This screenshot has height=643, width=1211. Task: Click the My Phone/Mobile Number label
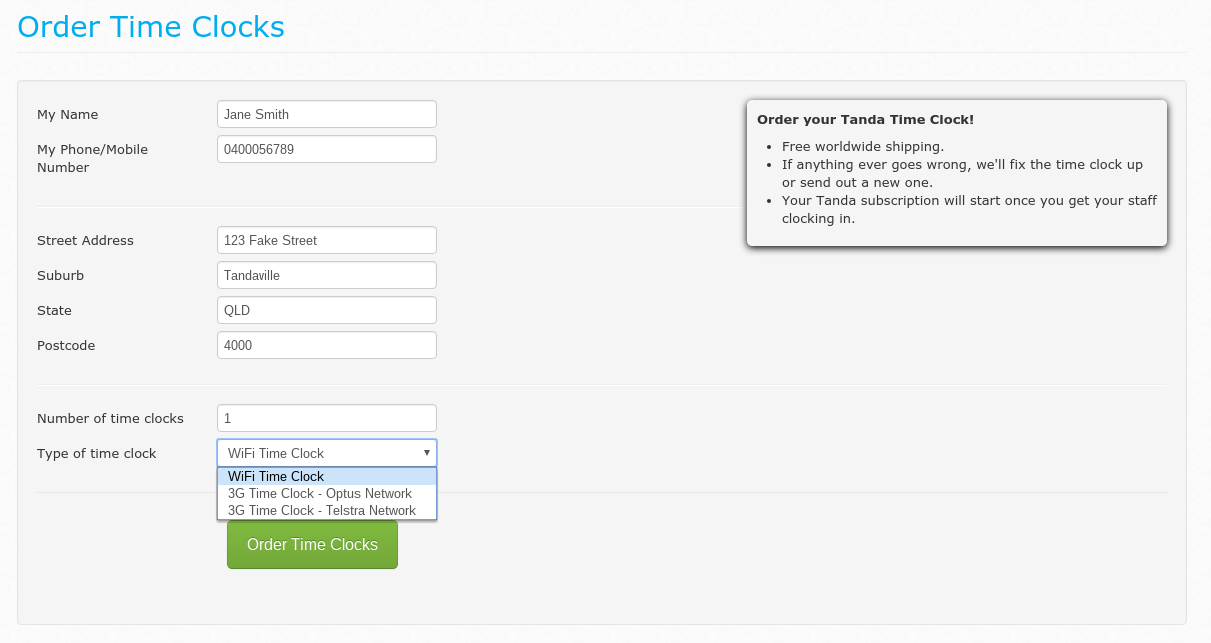(x=92, y=158)
